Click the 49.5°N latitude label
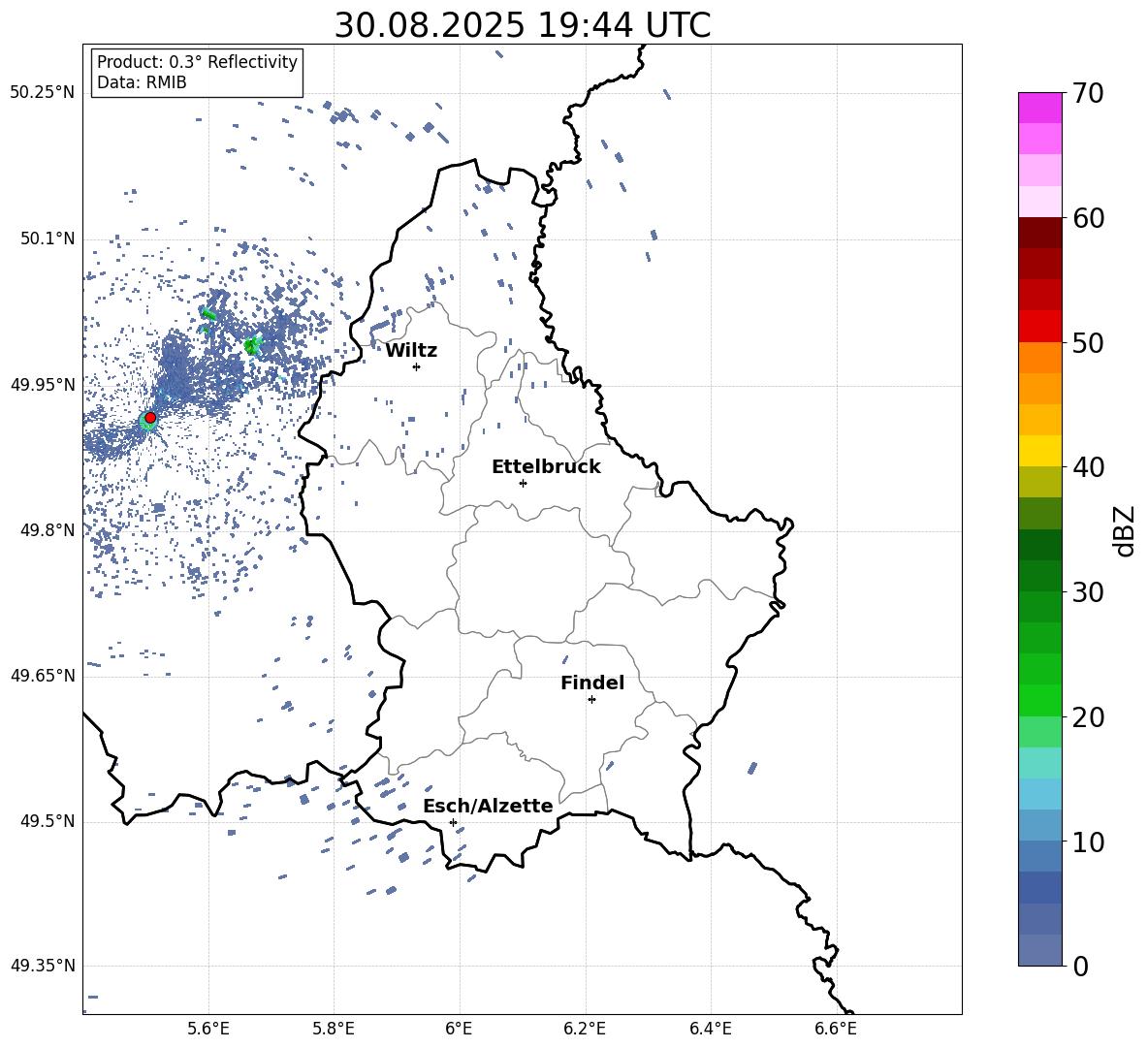Screen dimensions: 1148x1048 tap(48, 821)
